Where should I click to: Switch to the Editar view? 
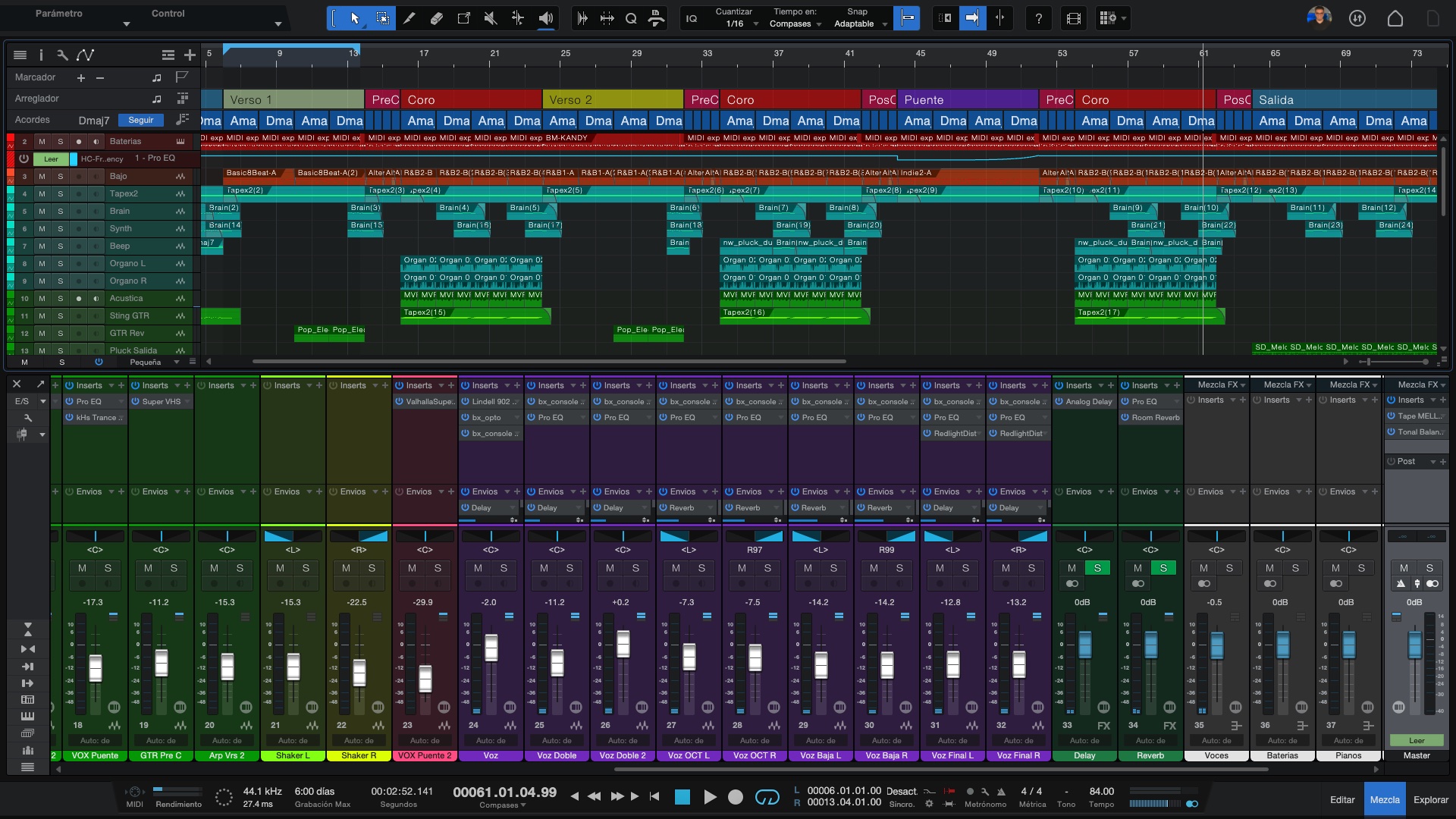click(x=1342, y=799)
